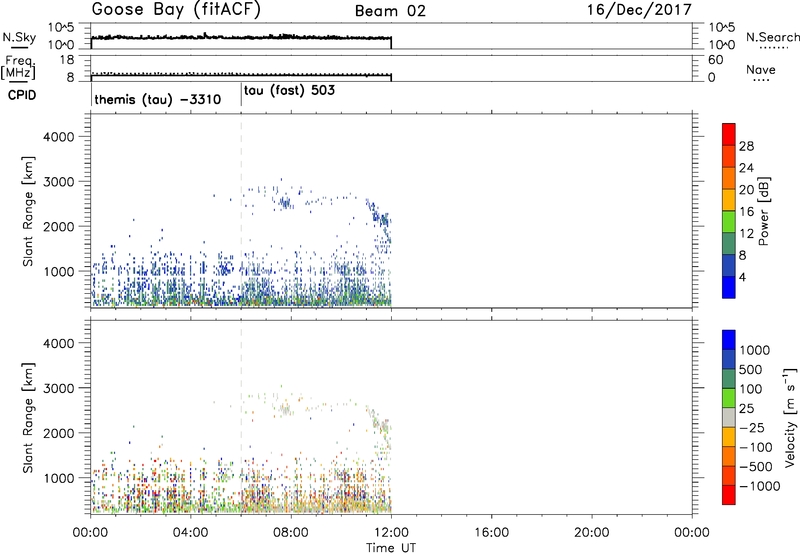Click the 'Velocity [m s-1]' colorbar label
This screenshot has width=800, height=554.
click(x=790, y=417)
